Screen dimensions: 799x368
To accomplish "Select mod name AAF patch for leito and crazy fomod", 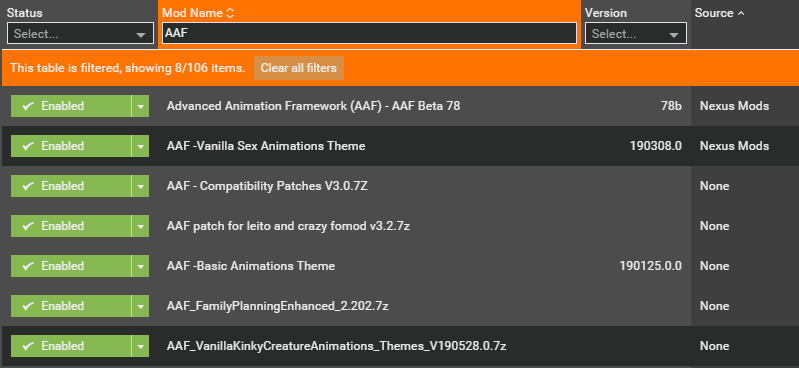I will 288,226.
